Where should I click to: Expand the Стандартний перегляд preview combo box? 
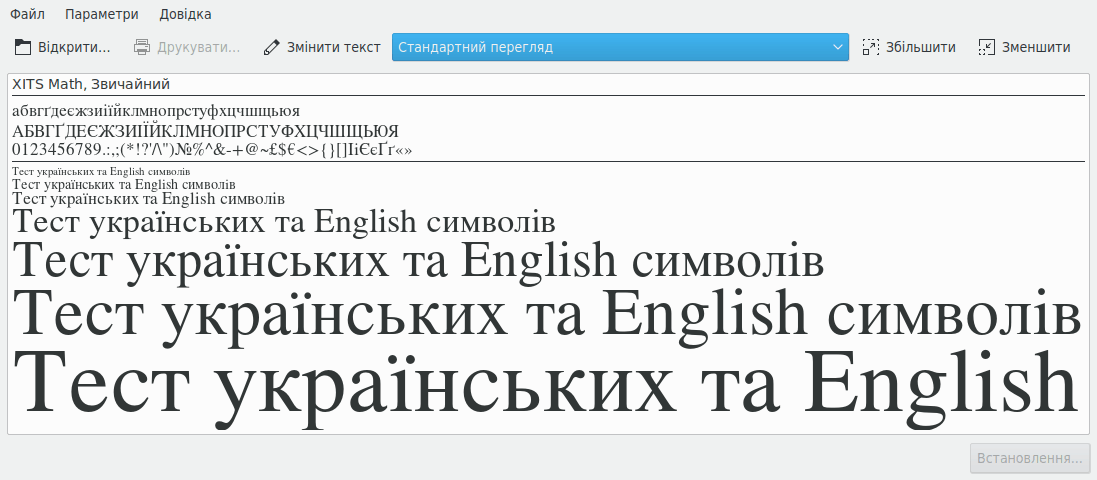pos(610,47)
